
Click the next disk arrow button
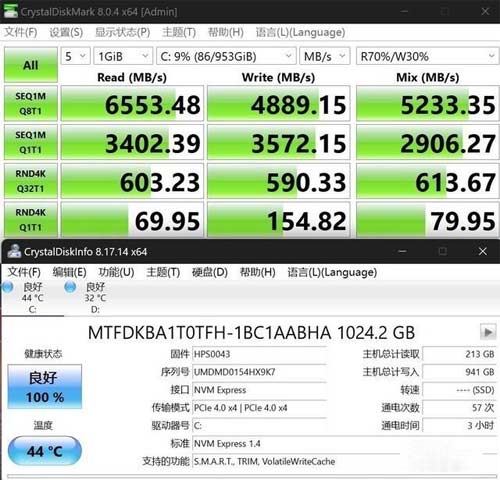(488, 332)
